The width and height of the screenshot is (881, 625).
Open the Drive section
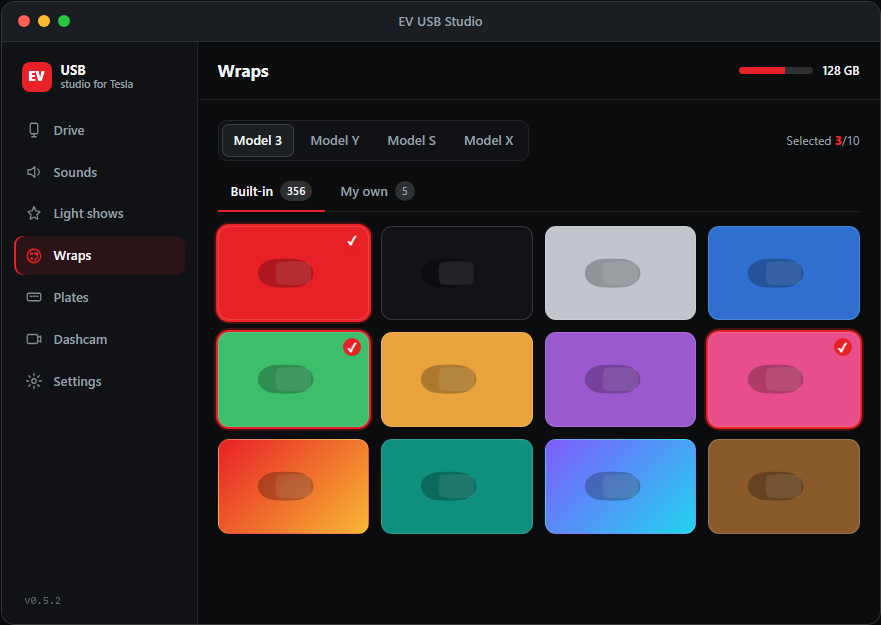pos(100,130)
